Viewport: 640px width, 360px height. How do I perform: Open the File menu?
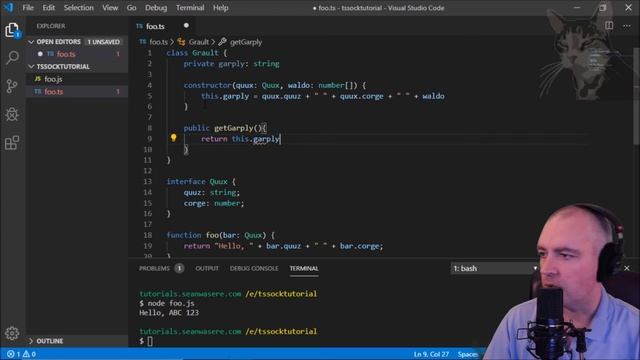(28, 8)
